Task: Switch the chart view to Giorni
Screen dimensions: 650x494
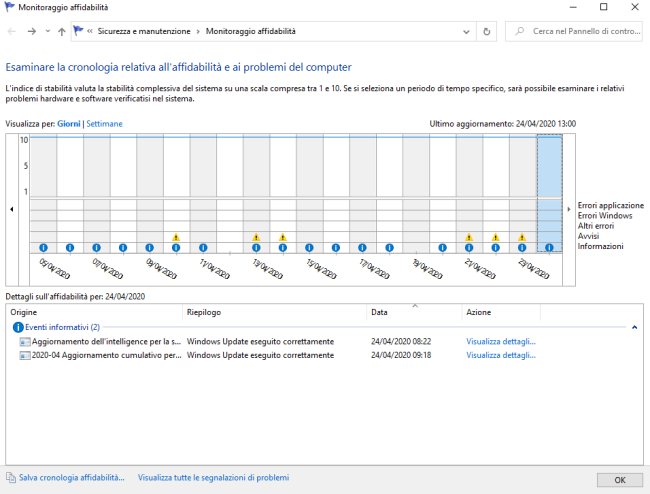Action: click(x=69, y=124)
